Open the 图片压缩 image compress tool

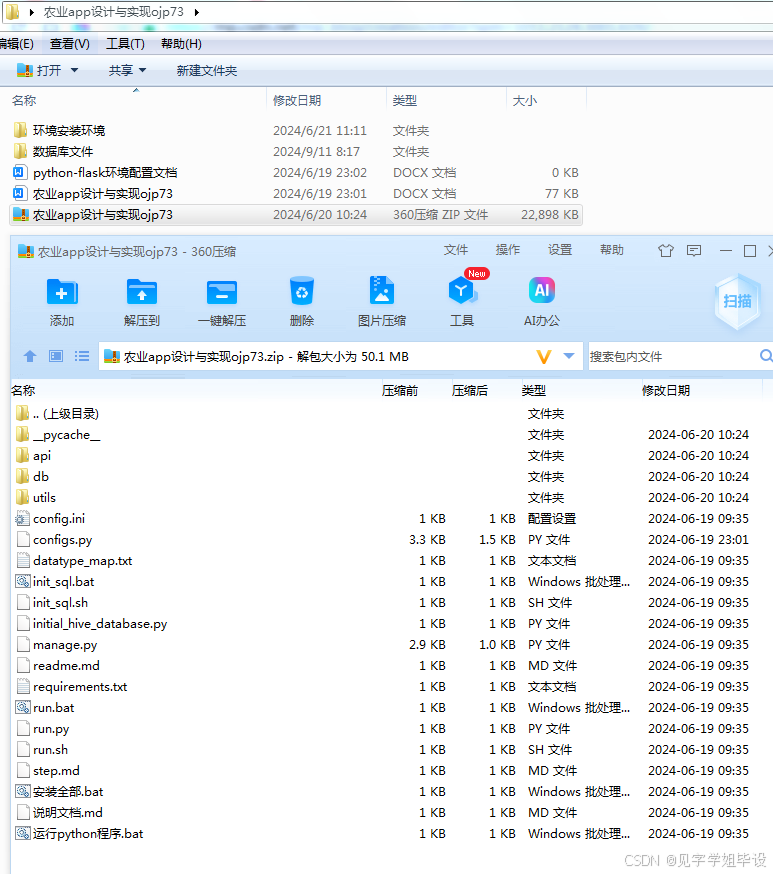coord(382,290)
